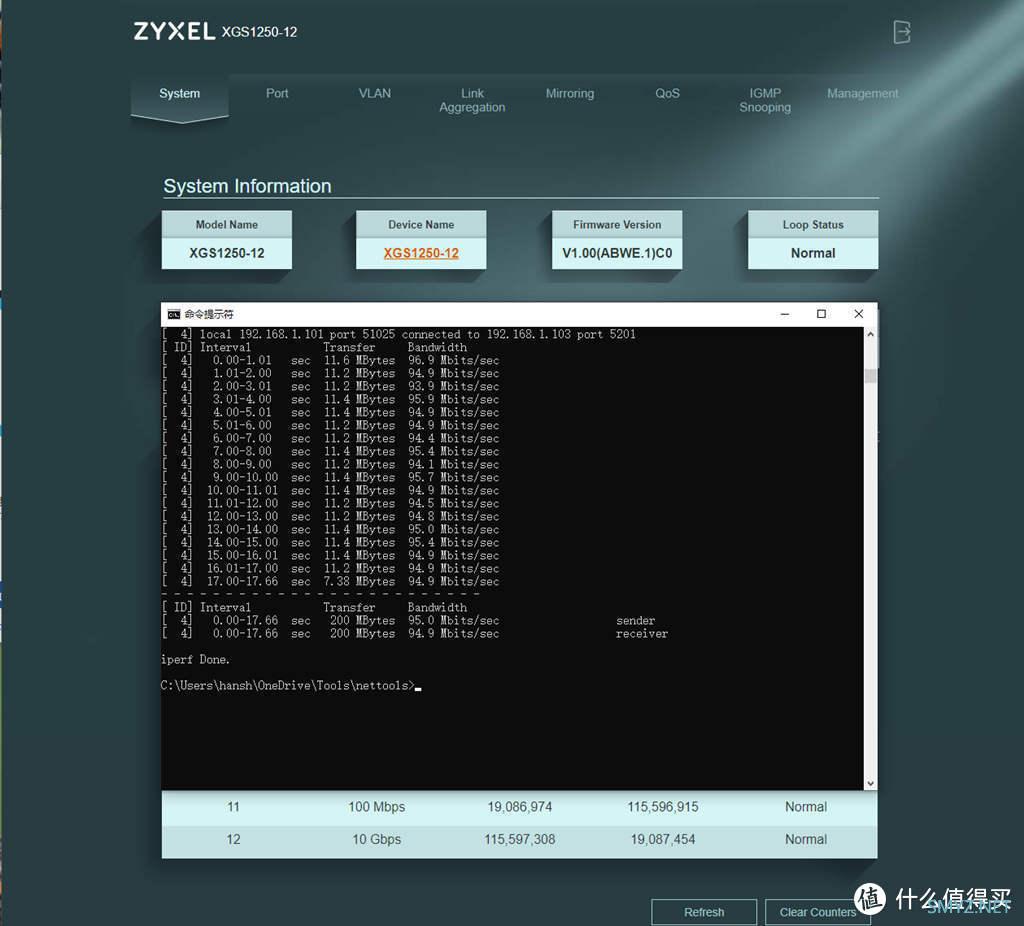
Task: Open the VLAN tab
Action: pos(375,93)
